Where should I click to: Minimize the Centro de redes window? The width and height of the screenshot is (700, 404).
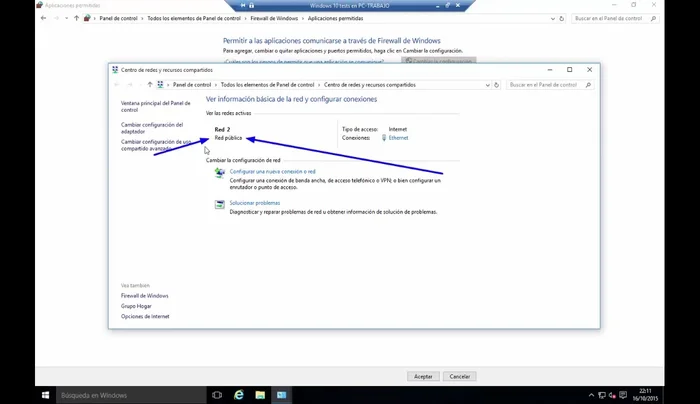(x=550, y=70)
